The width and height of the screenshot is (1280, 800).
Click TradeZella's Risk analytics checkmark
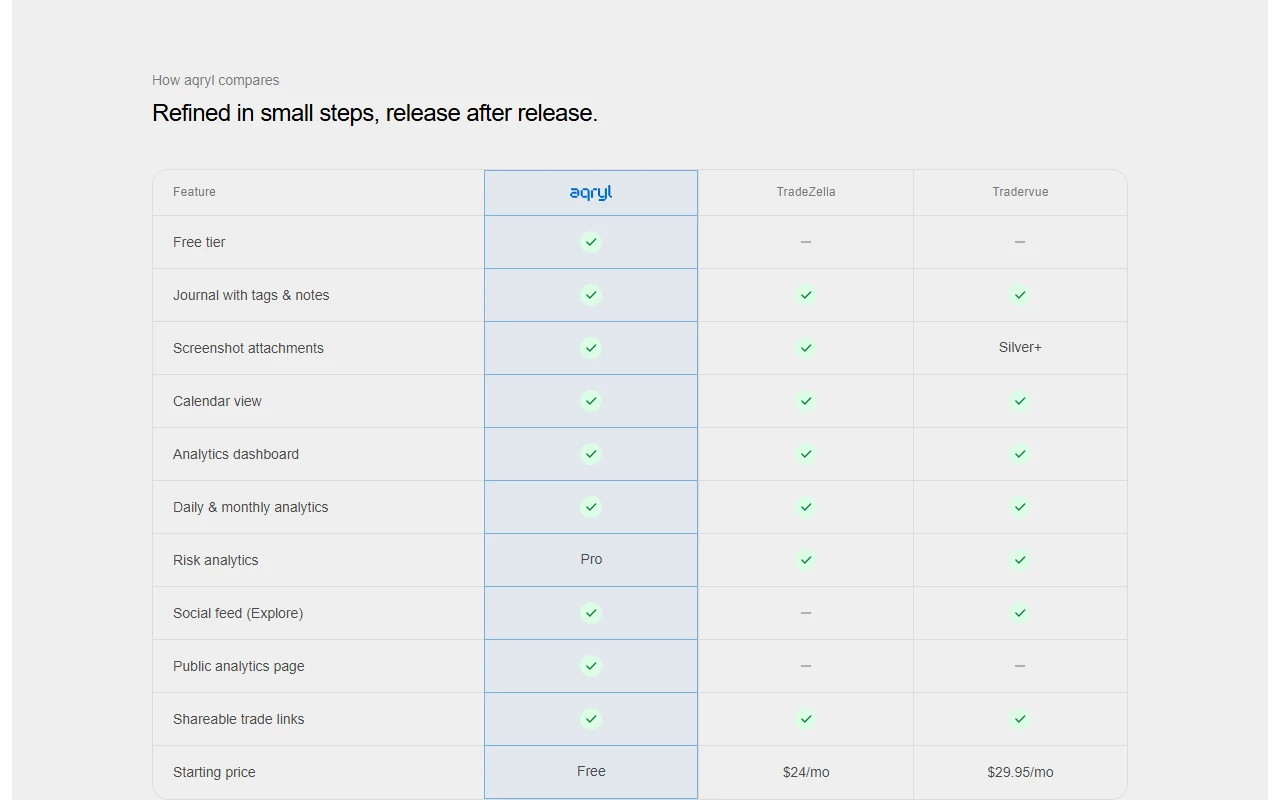[x=806, y=560]
